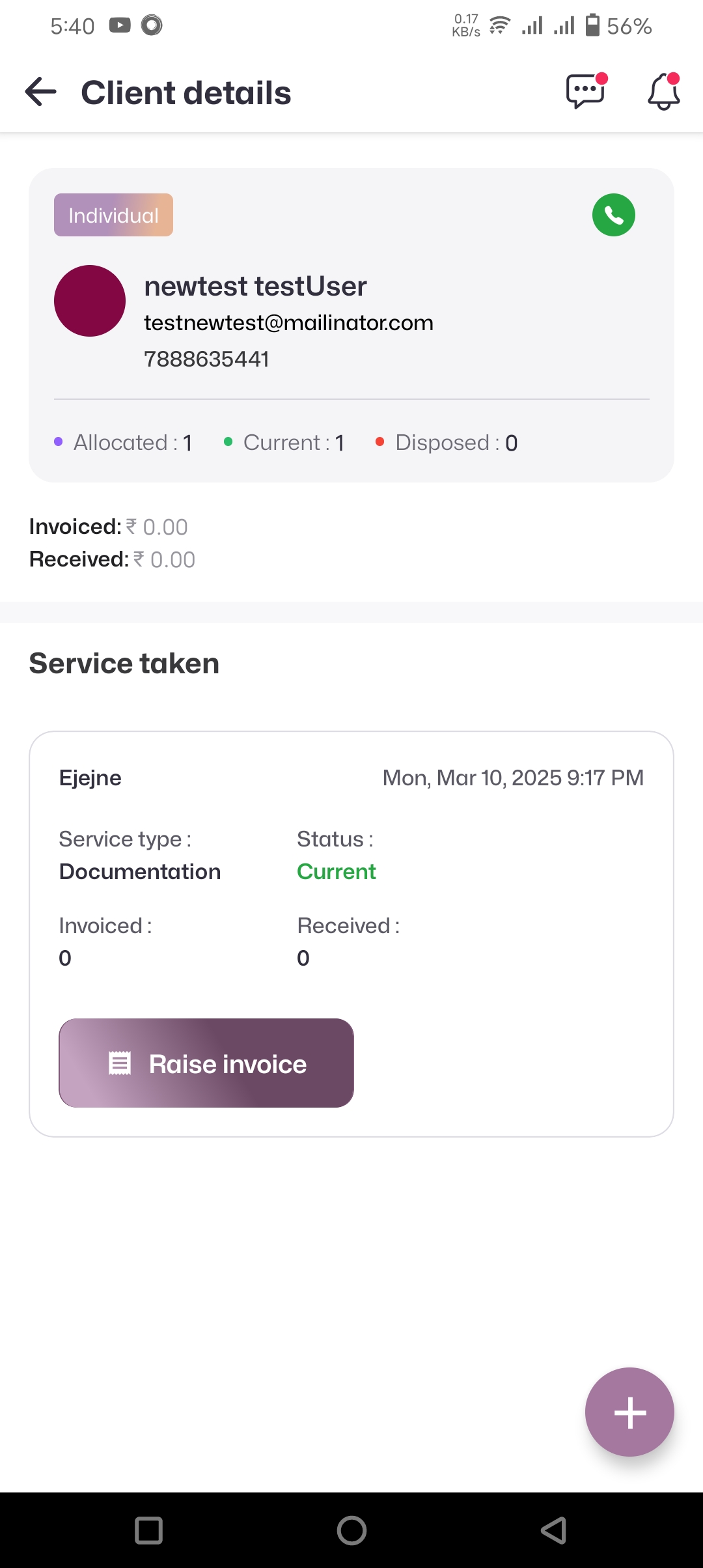Click the Raise invoice button
The image size is (703, 1568).
206,1063
